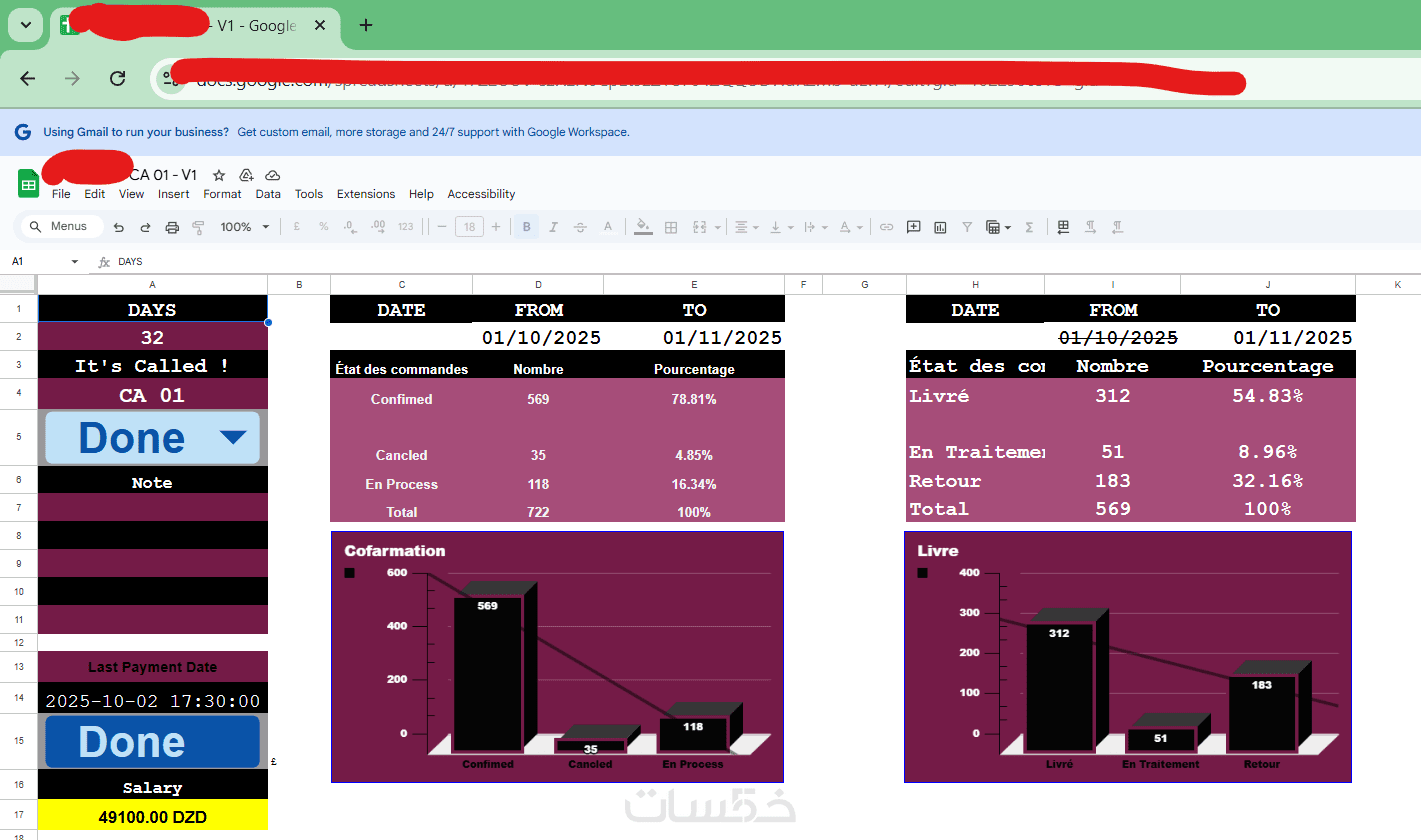This screenshot has height=840, width=1421.
Task: Open the Google Sheets home icon
Action: (x=28, y=184)
